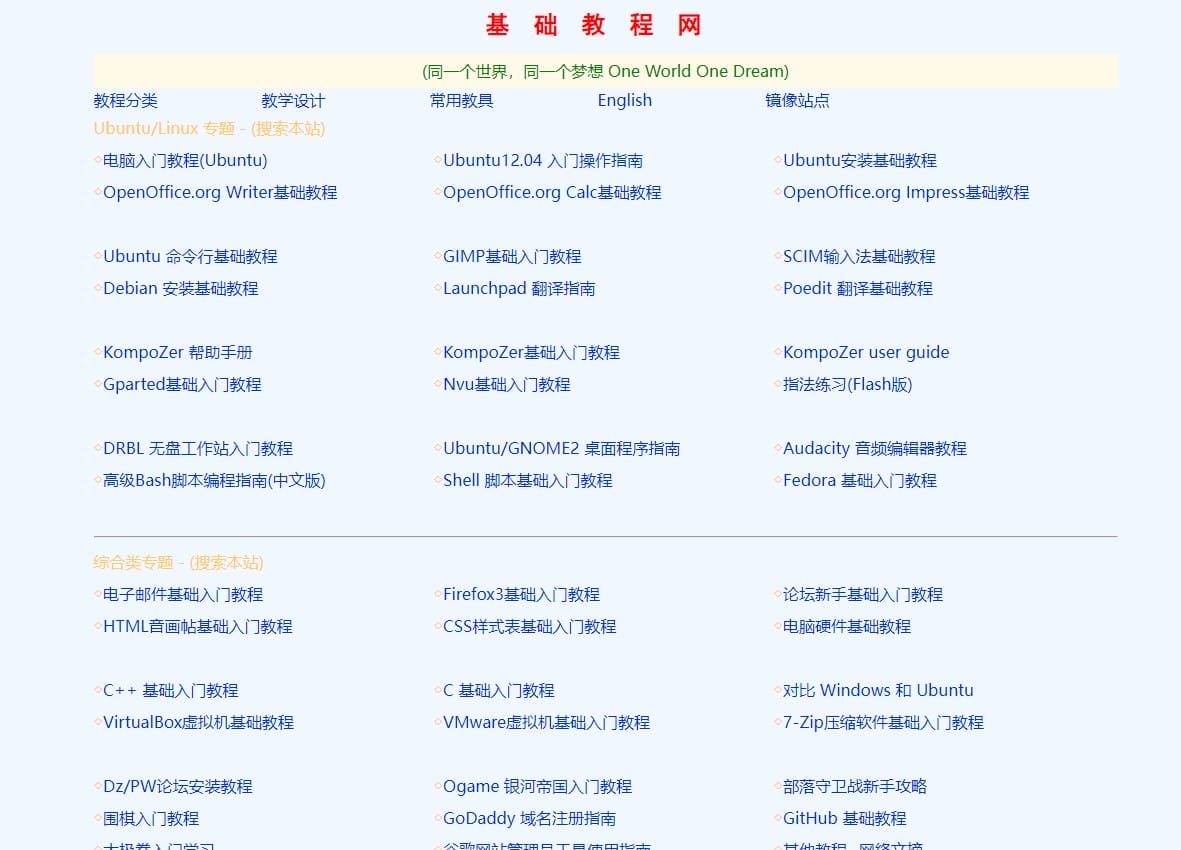The image size is (1181, 850).
Task: Open VMware虚拟机基础入门教程
Action: click(547, 723)
